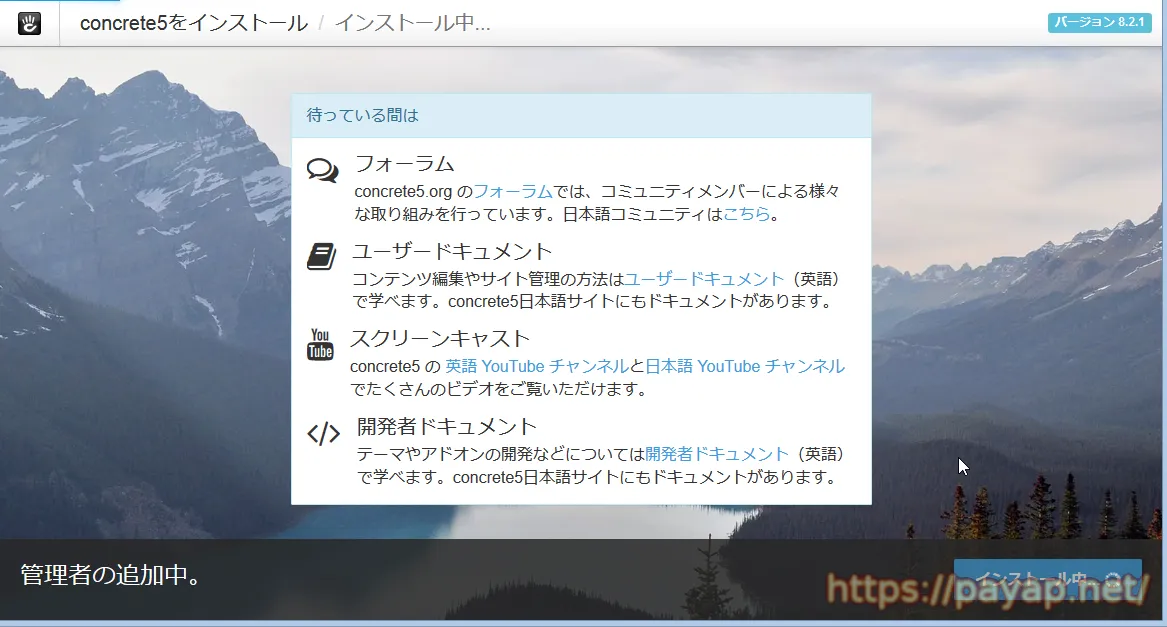Click the concrete5をインストール title
The image size is (1167, 627).
[x=194, y=23]
